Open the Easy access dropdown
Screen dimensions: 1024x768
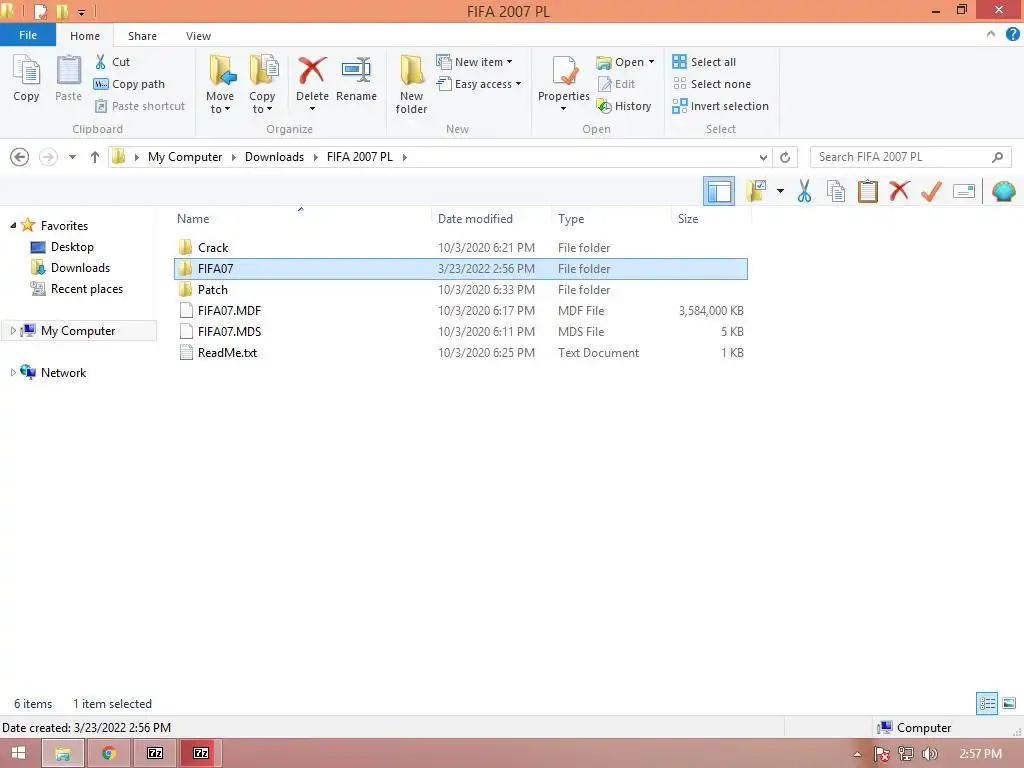coord(479,84)
